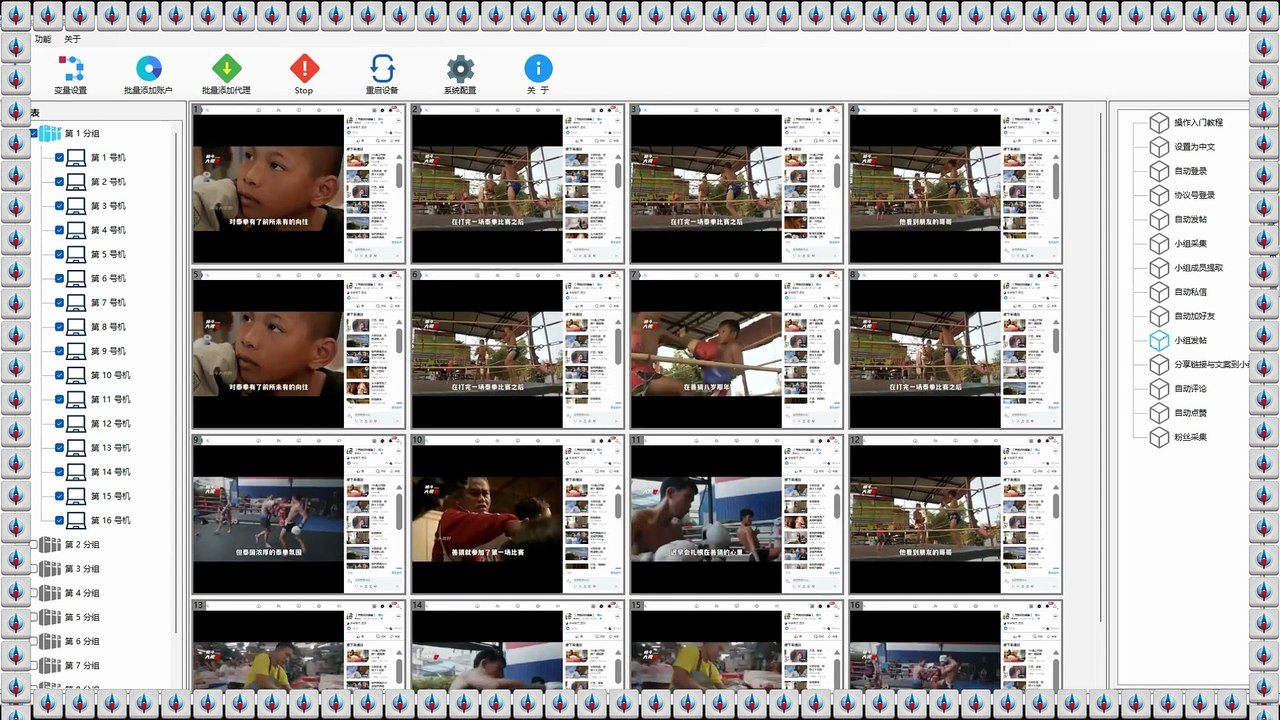Click the group icon of 第 3 分组
1280x720 pixels.
click(50, 569)
